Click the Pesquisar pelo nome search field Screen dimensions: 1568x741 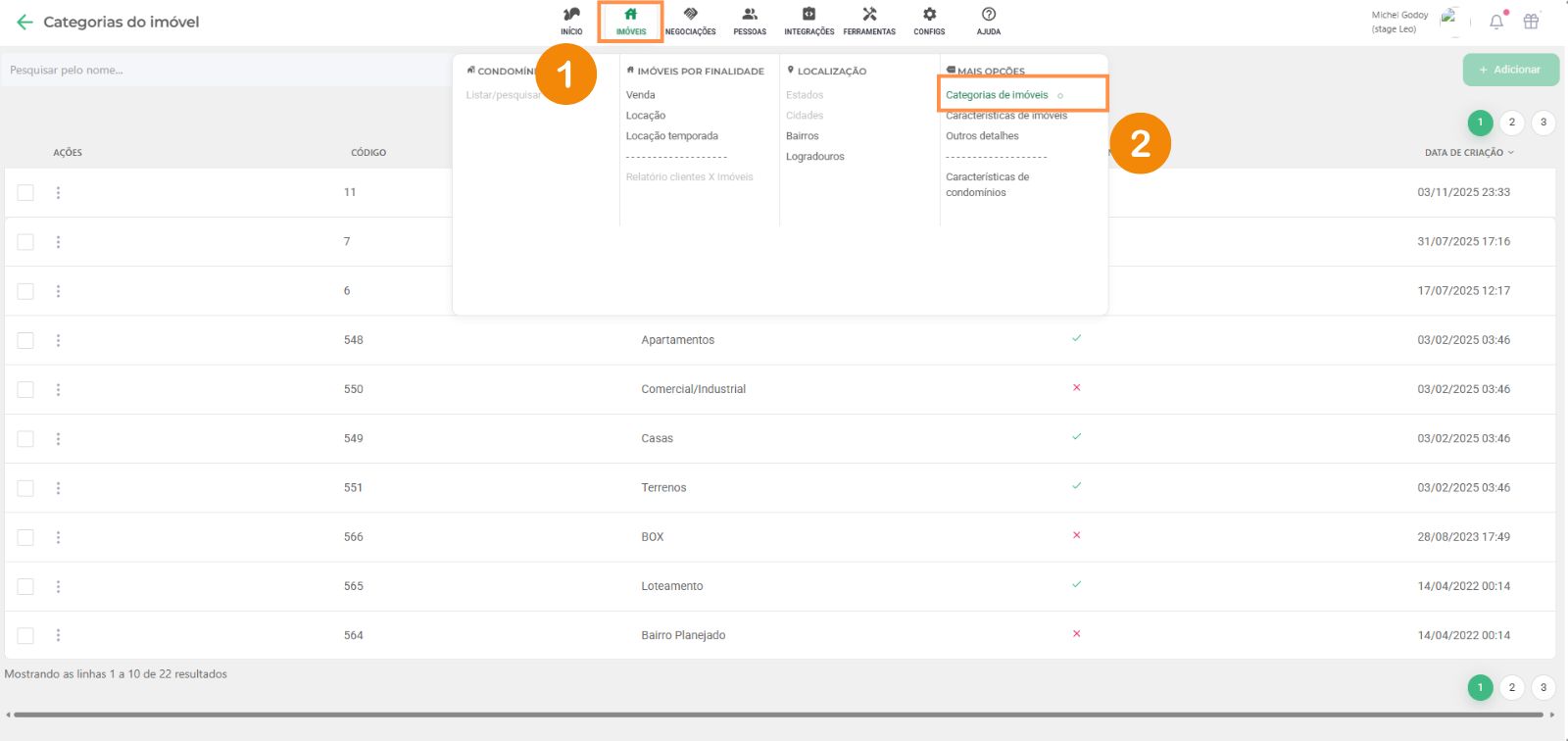225,71
